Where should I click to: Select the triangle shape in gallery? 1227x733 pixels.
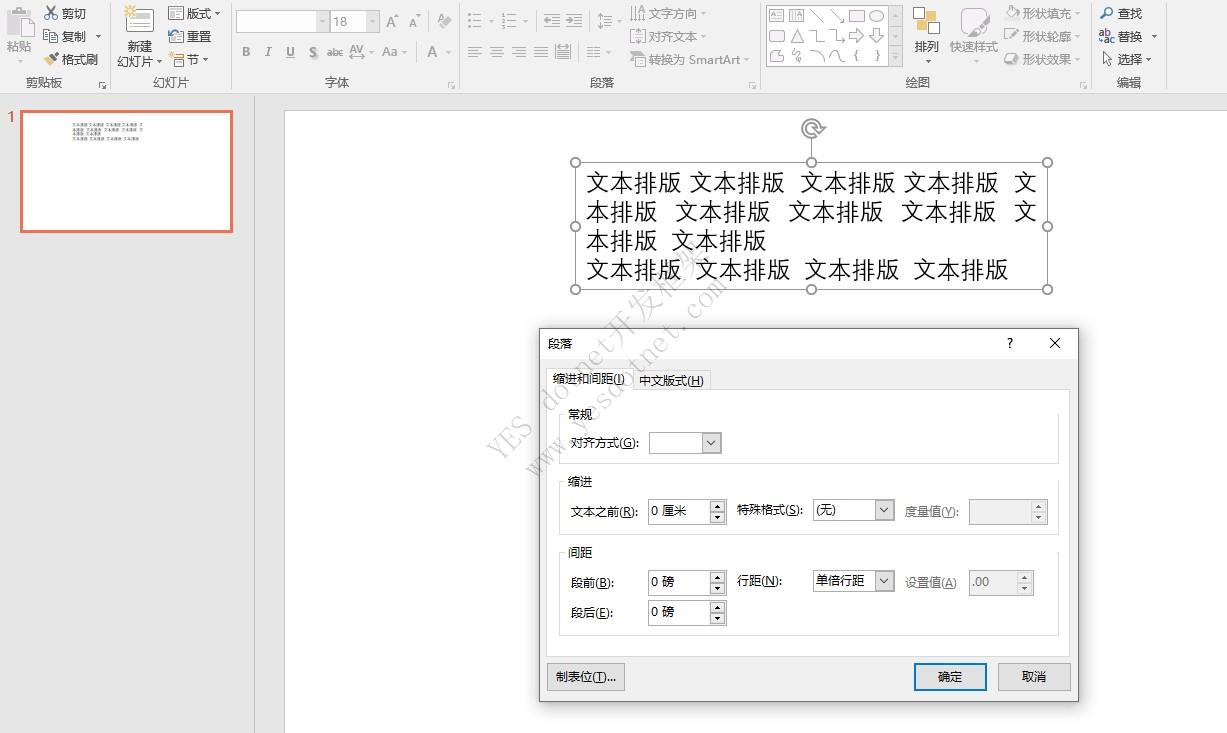[x=796, y=36]
